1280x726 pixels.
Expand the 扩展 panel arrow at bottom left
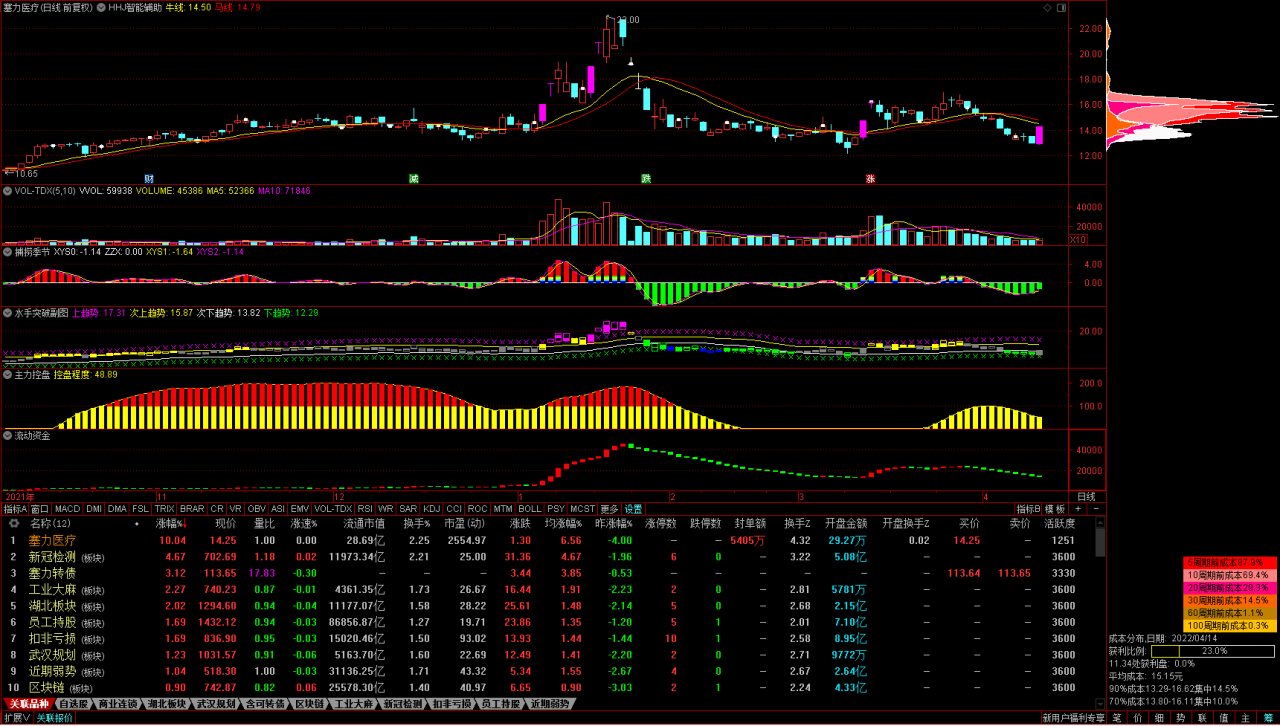[x=14, y=718]
